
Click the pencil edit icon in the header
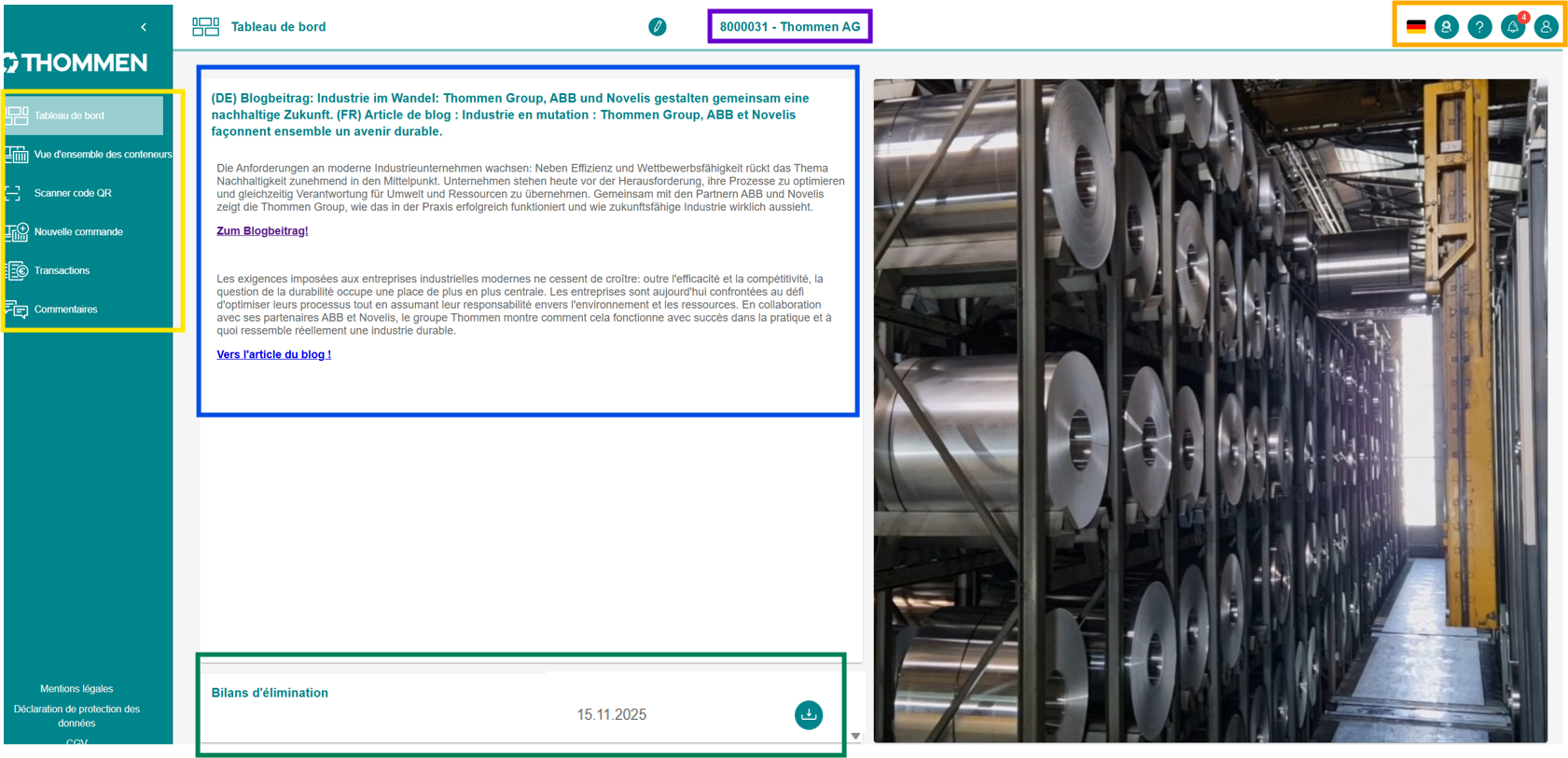[x=658, y=27]
